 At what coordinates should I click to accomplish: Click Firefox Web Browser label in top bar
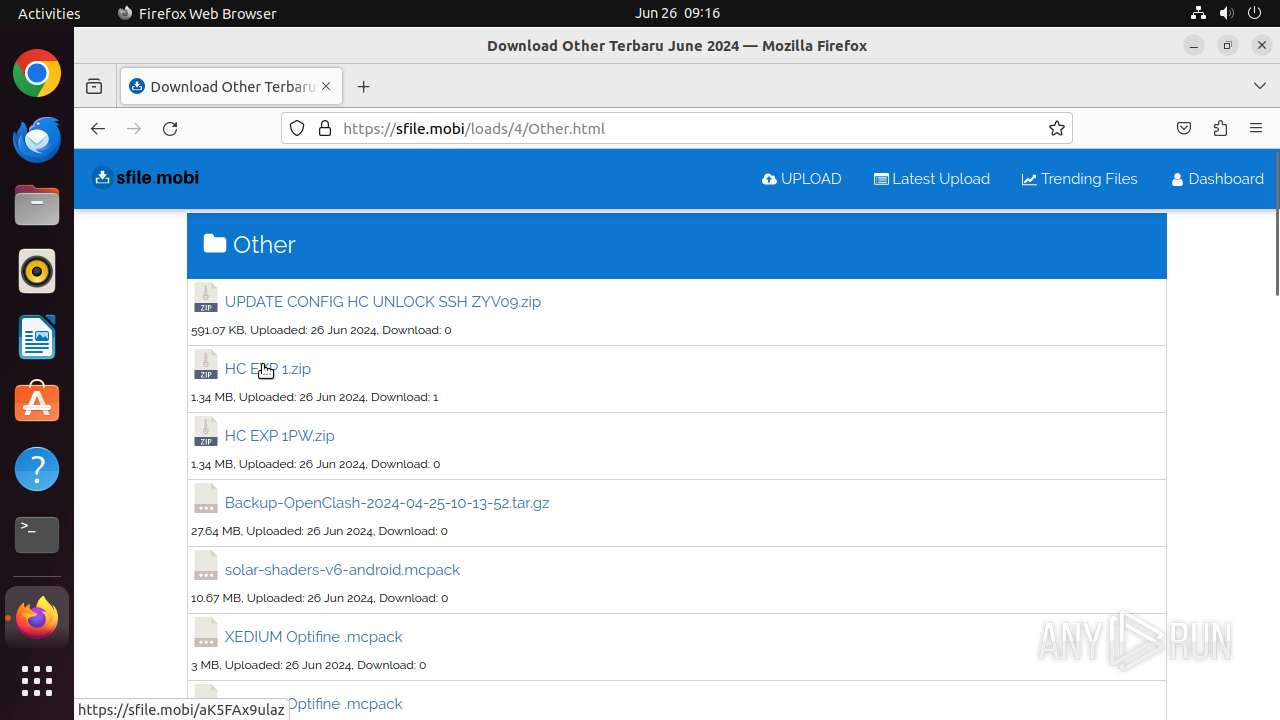197,13
